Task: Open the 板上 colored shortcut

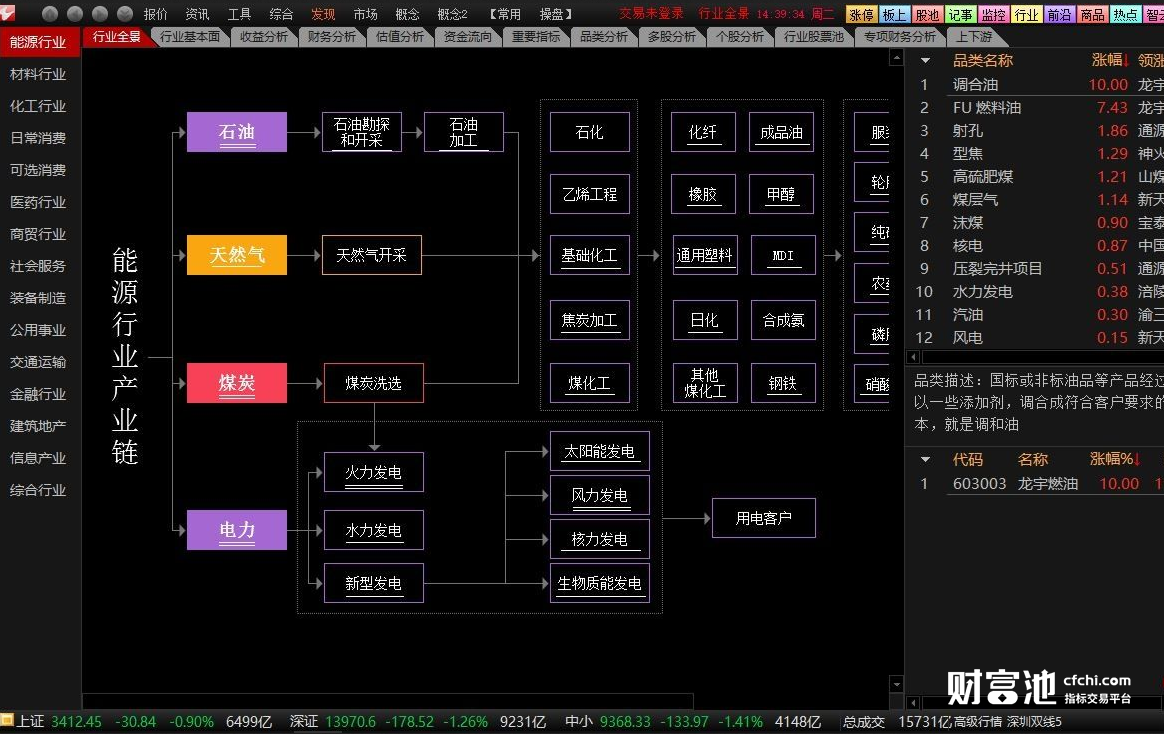Action: pos(894,14)
